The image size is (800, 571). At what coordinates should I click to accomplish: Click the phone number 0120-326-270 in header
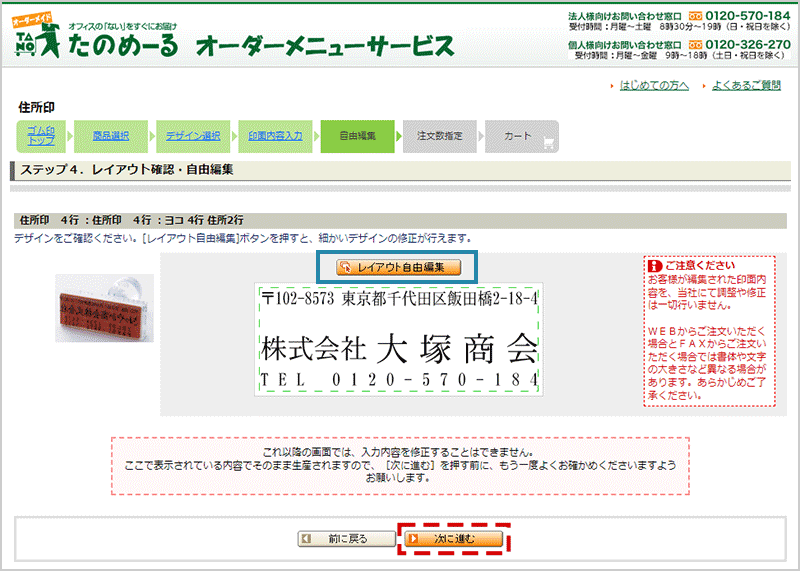748,45
